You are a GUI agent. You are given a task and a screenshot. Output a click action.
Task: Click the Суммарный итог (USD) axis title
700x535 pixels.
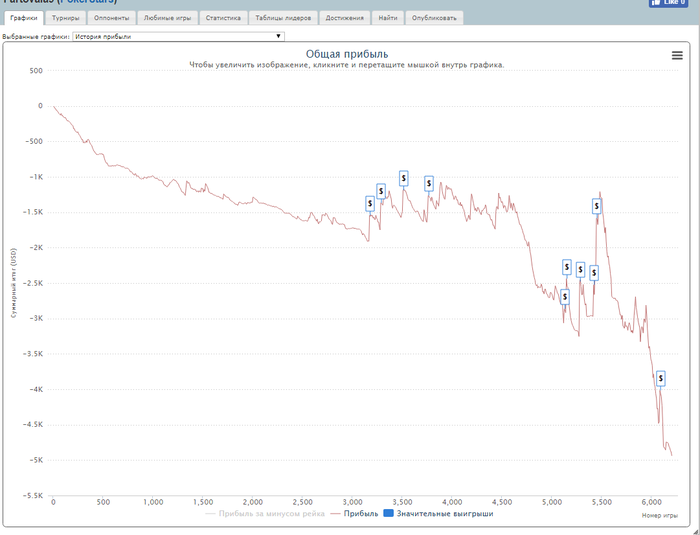tap(14, 283)
